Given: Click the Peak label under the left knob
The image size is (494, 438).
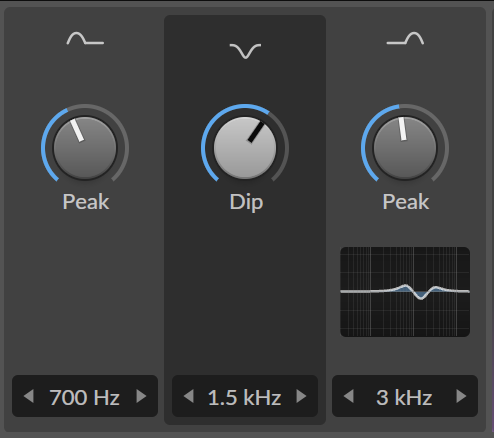Looking at the screenshot, I should click(86, 202).
